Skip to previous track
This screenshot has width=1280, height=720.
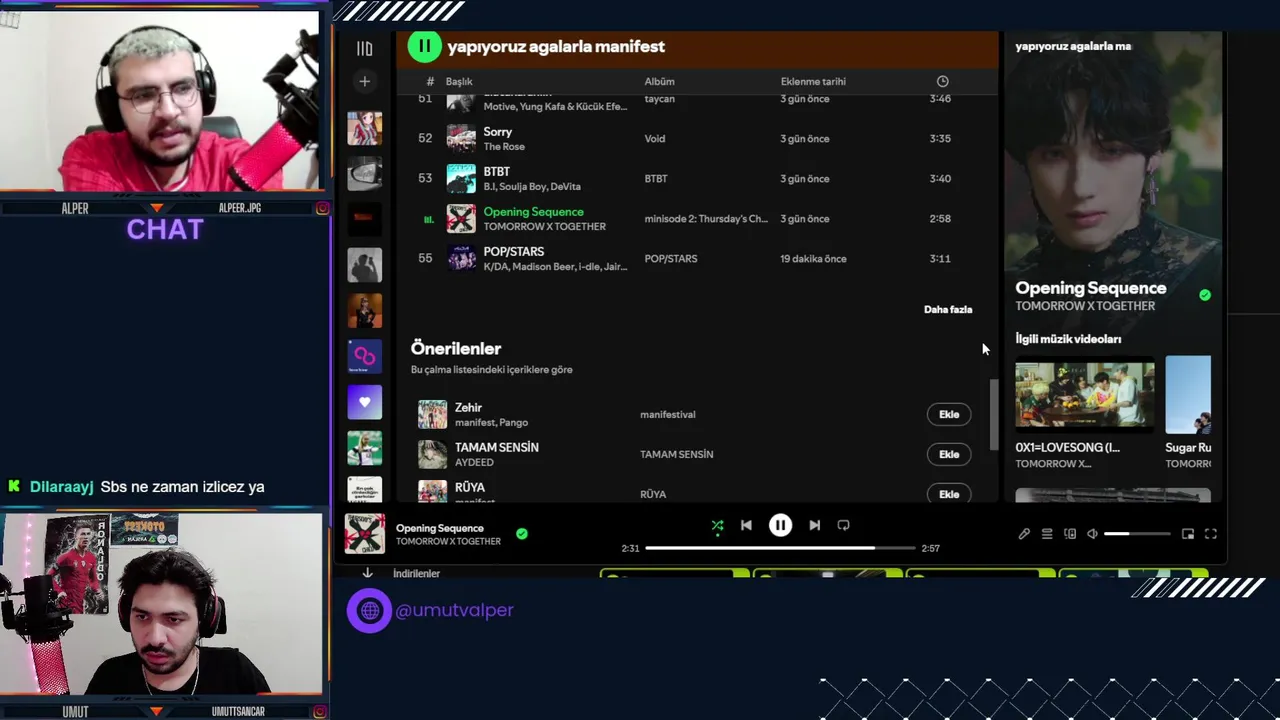(x=746, y=525)
